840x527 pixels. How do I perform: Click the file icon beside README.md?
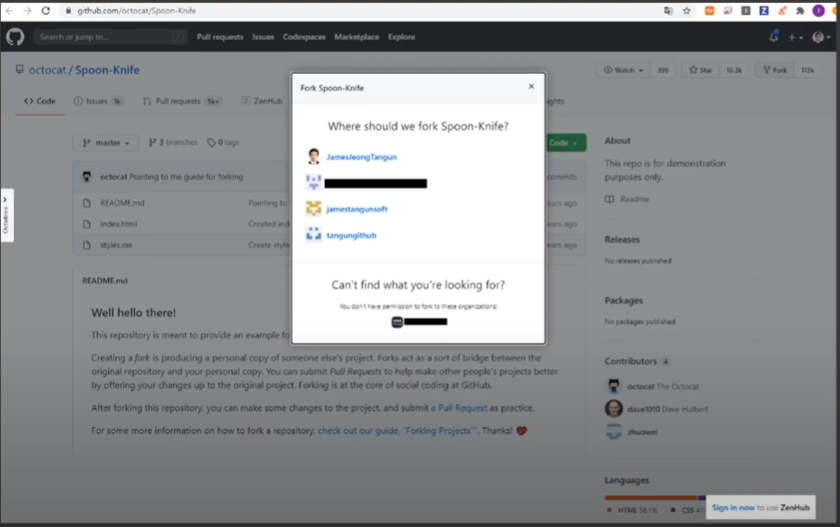(87, 203)
